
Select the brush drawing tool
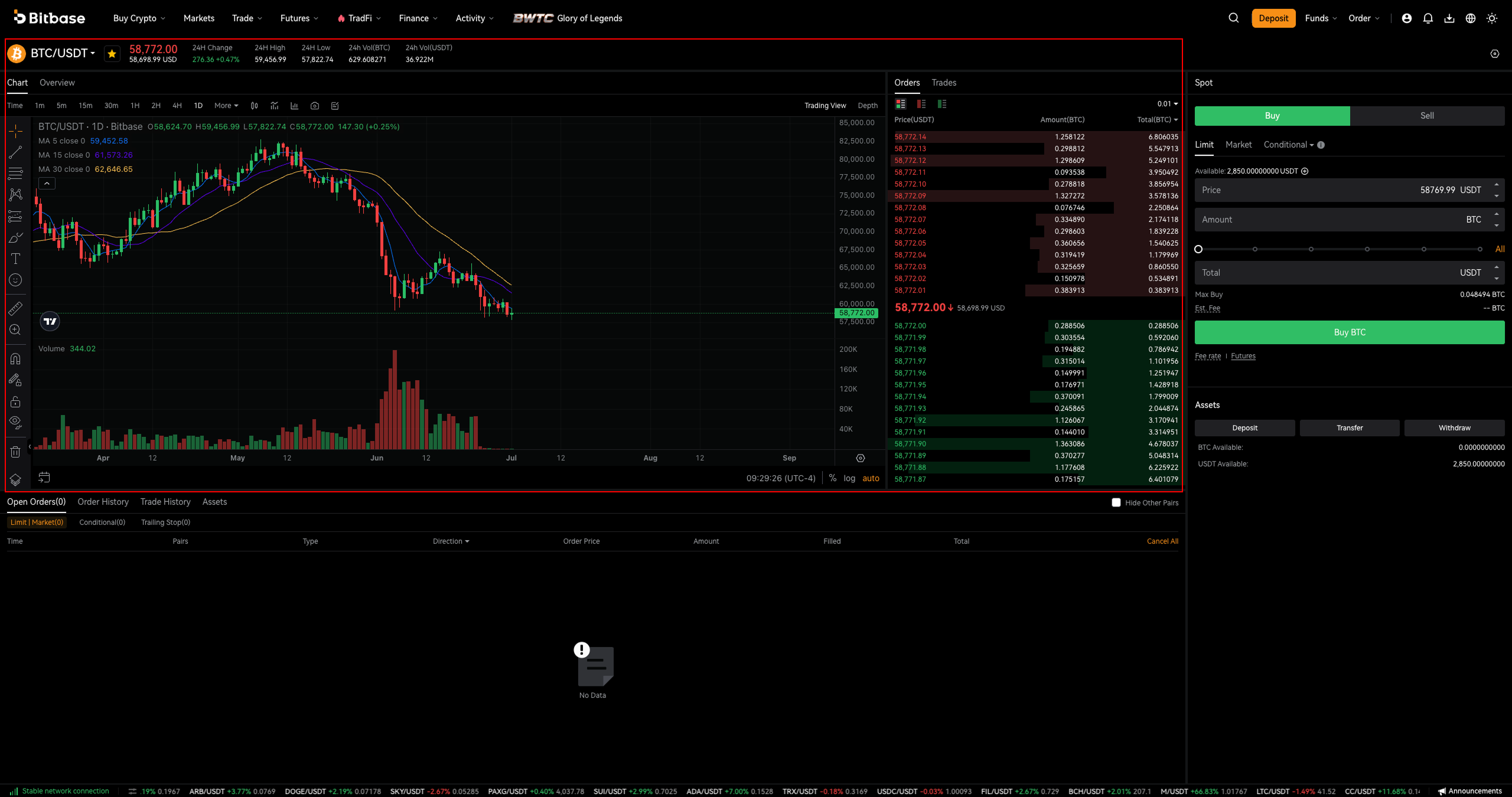pyautogui.click(x=15, y=237)
